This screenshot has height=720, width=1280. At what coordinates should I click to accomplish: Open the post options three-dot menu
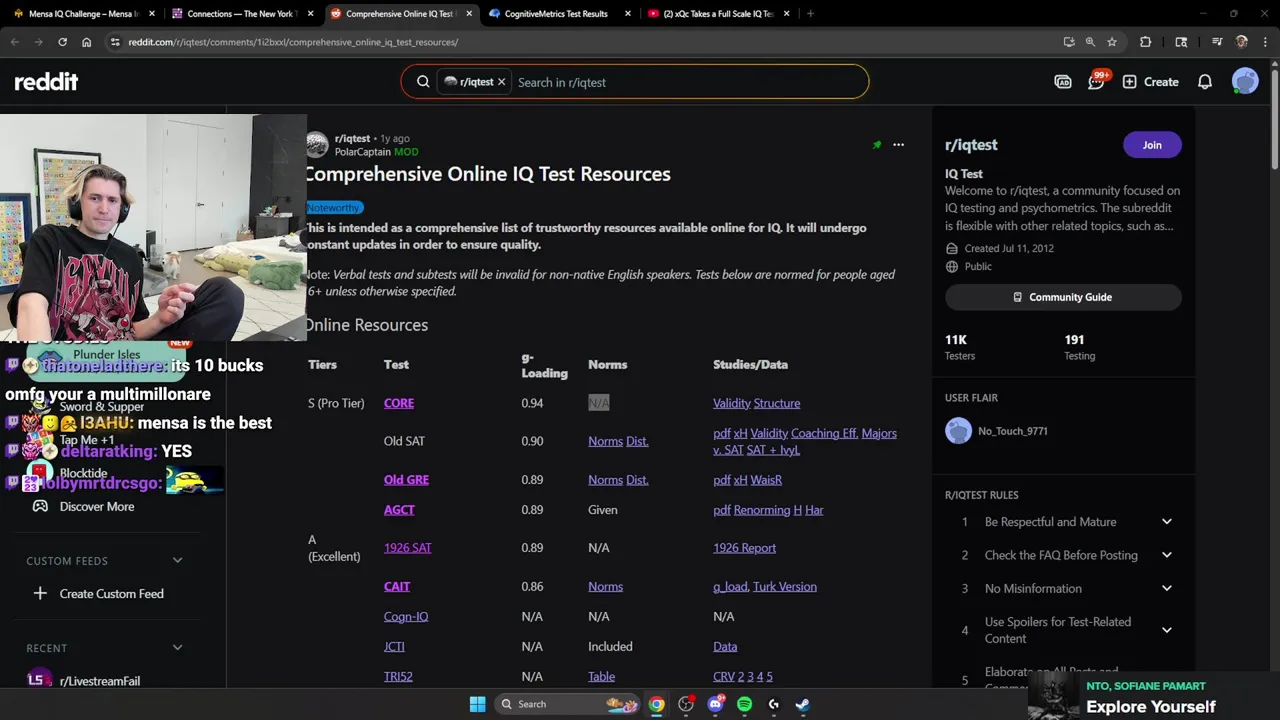coord(898,145)
